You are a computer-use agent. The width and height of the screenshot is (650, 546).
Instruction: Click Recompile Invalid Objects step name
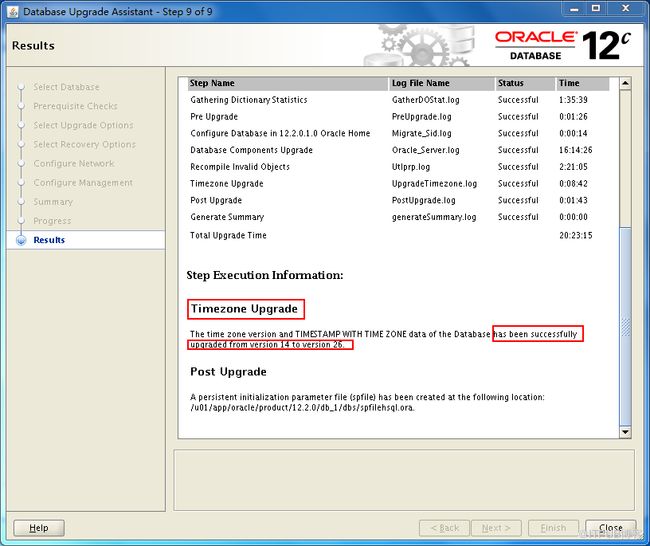(240, 167)
